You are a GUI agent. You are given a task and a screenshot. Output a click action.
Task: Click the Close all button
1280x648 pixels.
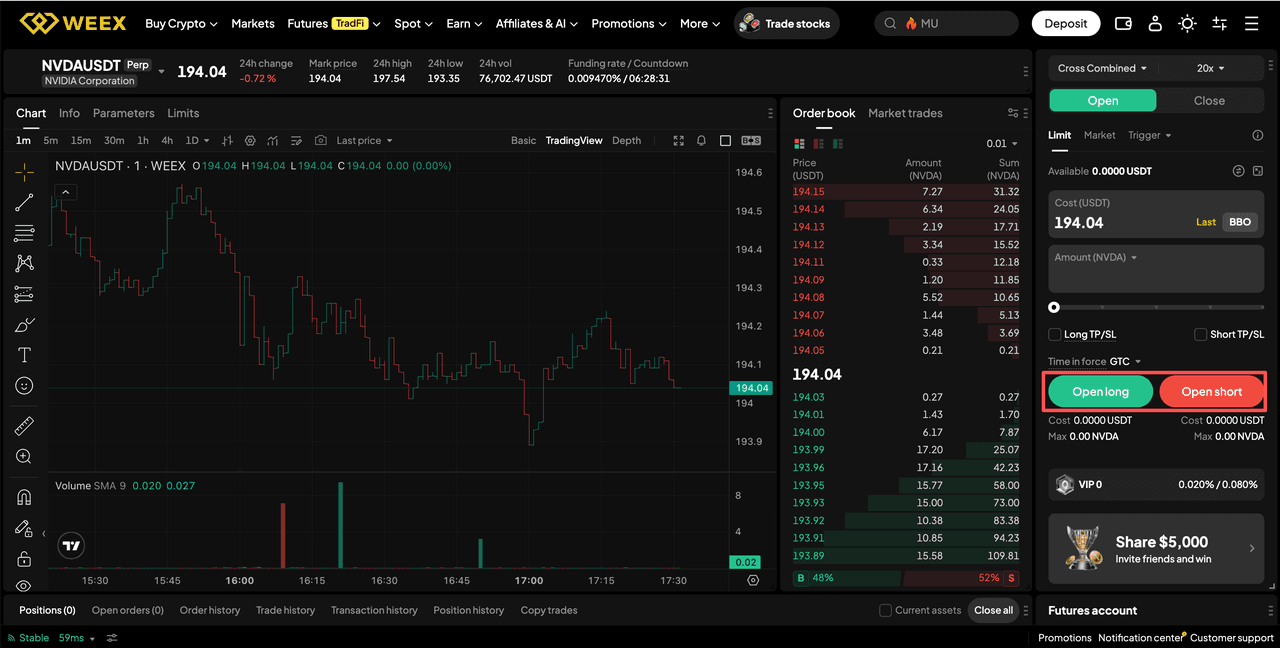(x=993, y=610)
